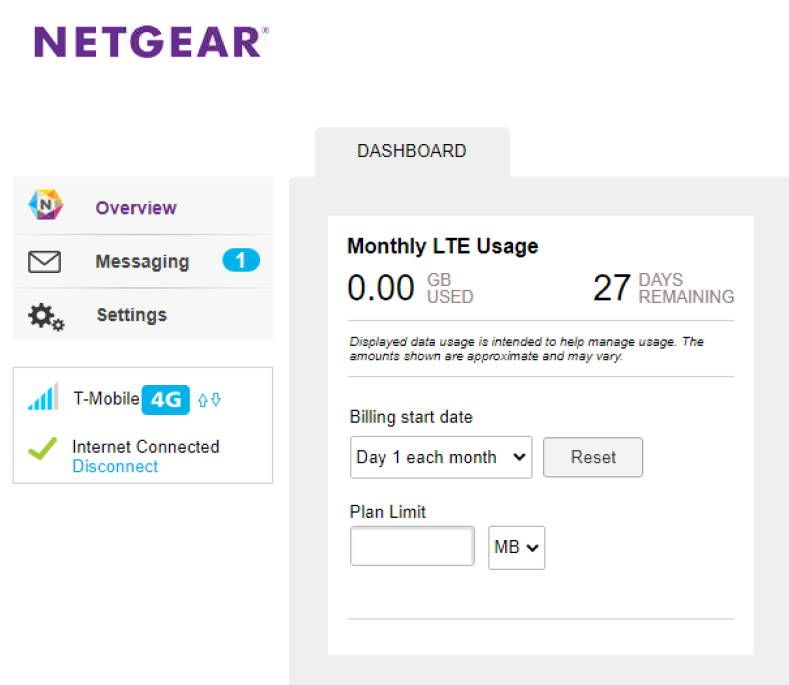Click the 0.00 GB used value
Viewport: 789px width, 685px height.
click(x=380, y=288)
